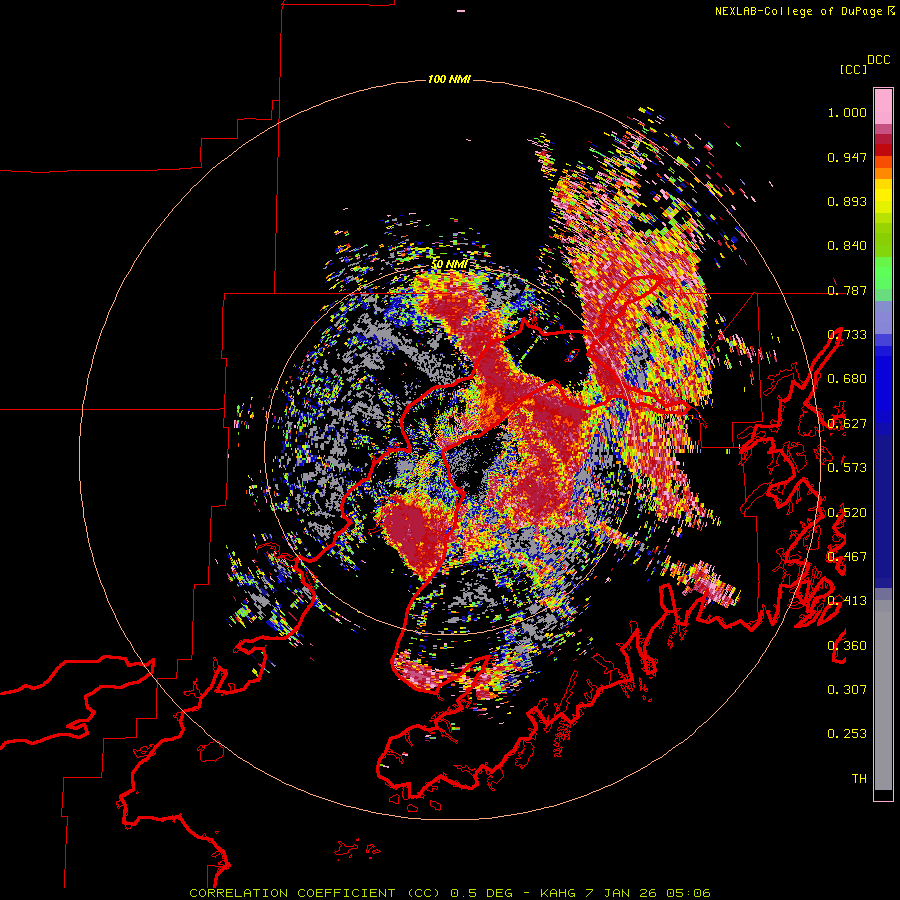Click the DCC product label
This screenshot has width=900, height=900.
pyautogui.click(x=878, y=60)
